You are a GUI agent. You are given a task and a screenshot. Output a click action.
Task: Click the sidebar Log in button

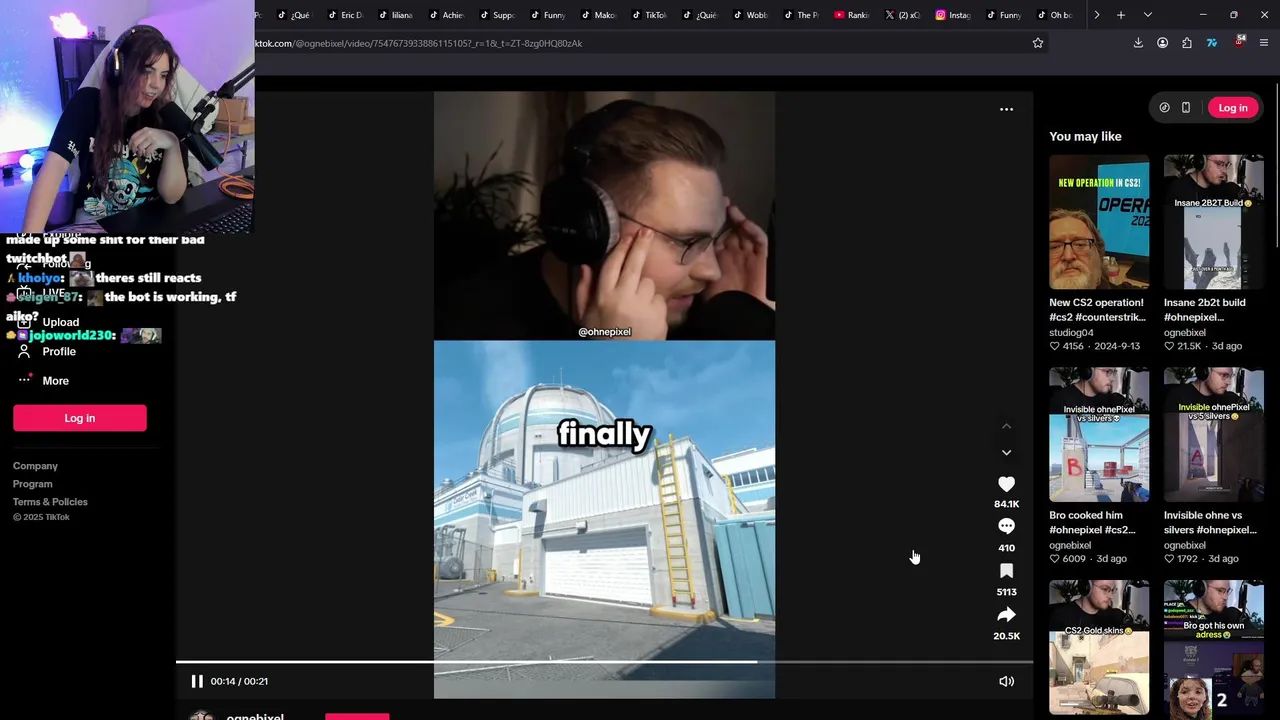[80, 418]
